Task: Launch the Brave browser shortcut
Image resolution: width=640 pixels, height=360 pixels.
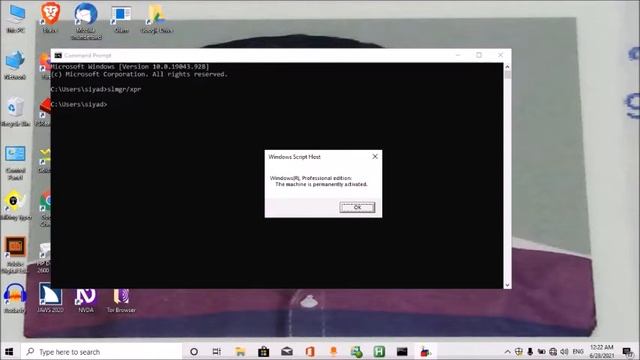Action: [50, 18]
